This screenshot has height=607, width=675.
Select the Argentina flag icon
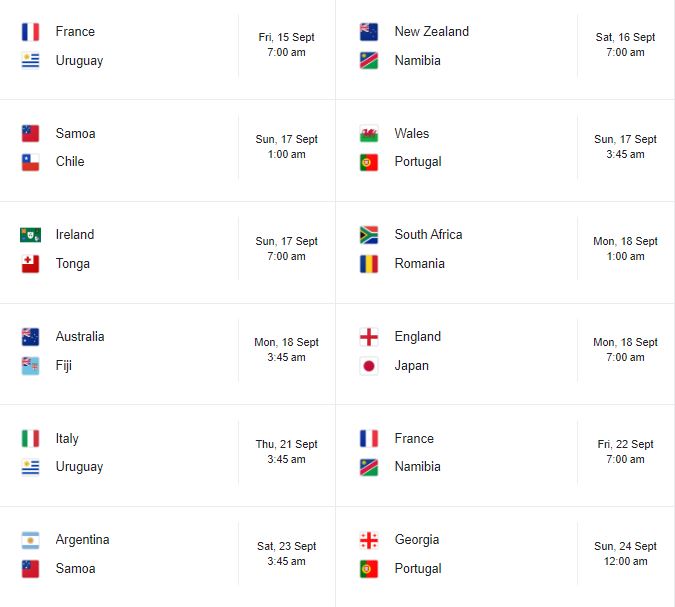(30, 540)
